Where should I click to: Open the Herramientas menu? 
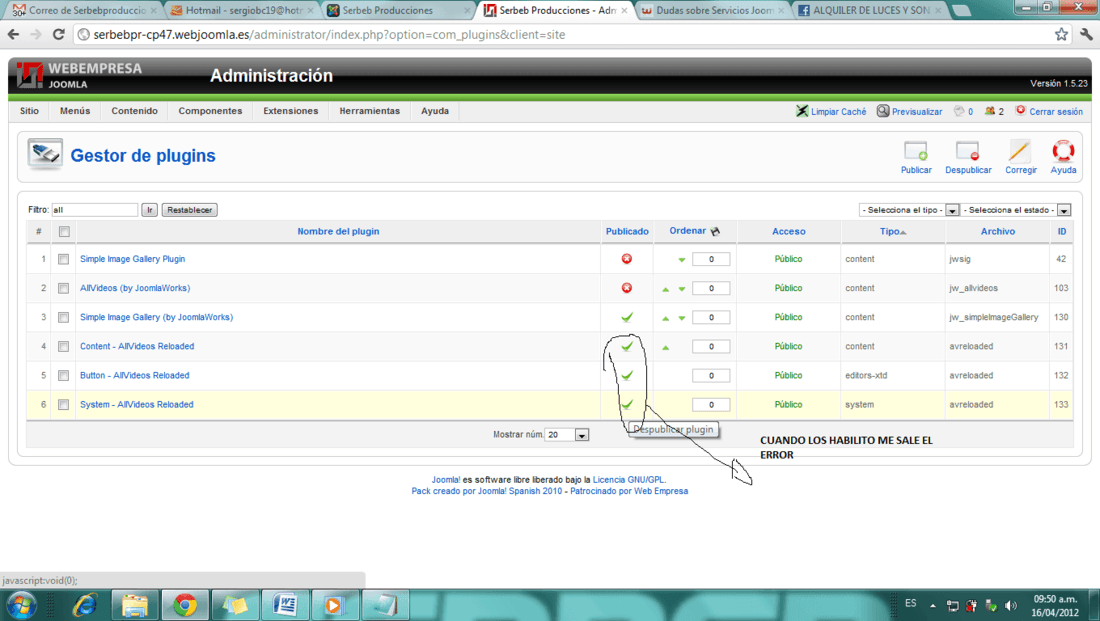[x=369, y=111]
